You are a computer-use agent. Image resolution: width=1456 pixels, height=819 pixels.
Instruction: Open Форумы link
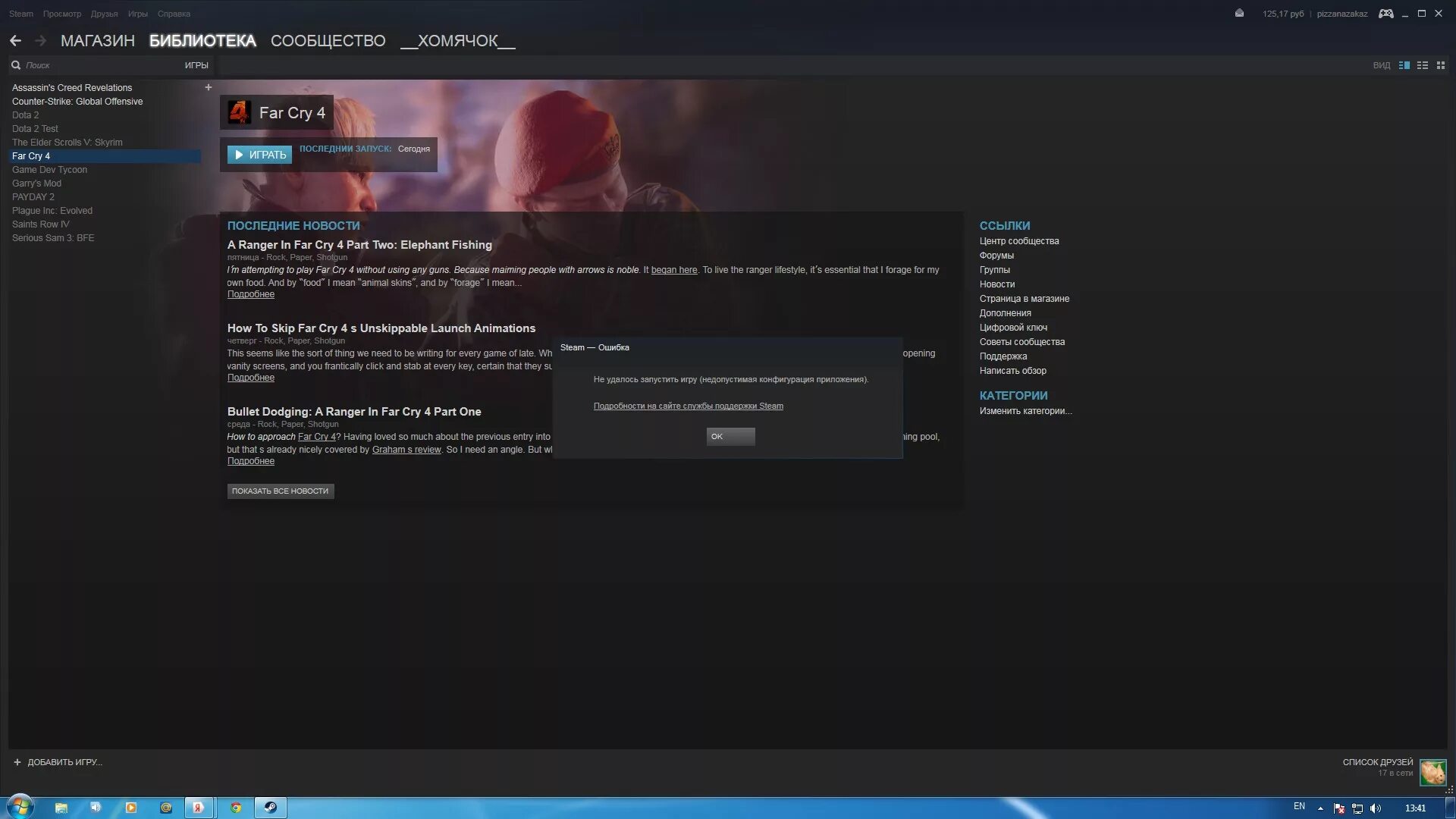(x=996, y=256)
